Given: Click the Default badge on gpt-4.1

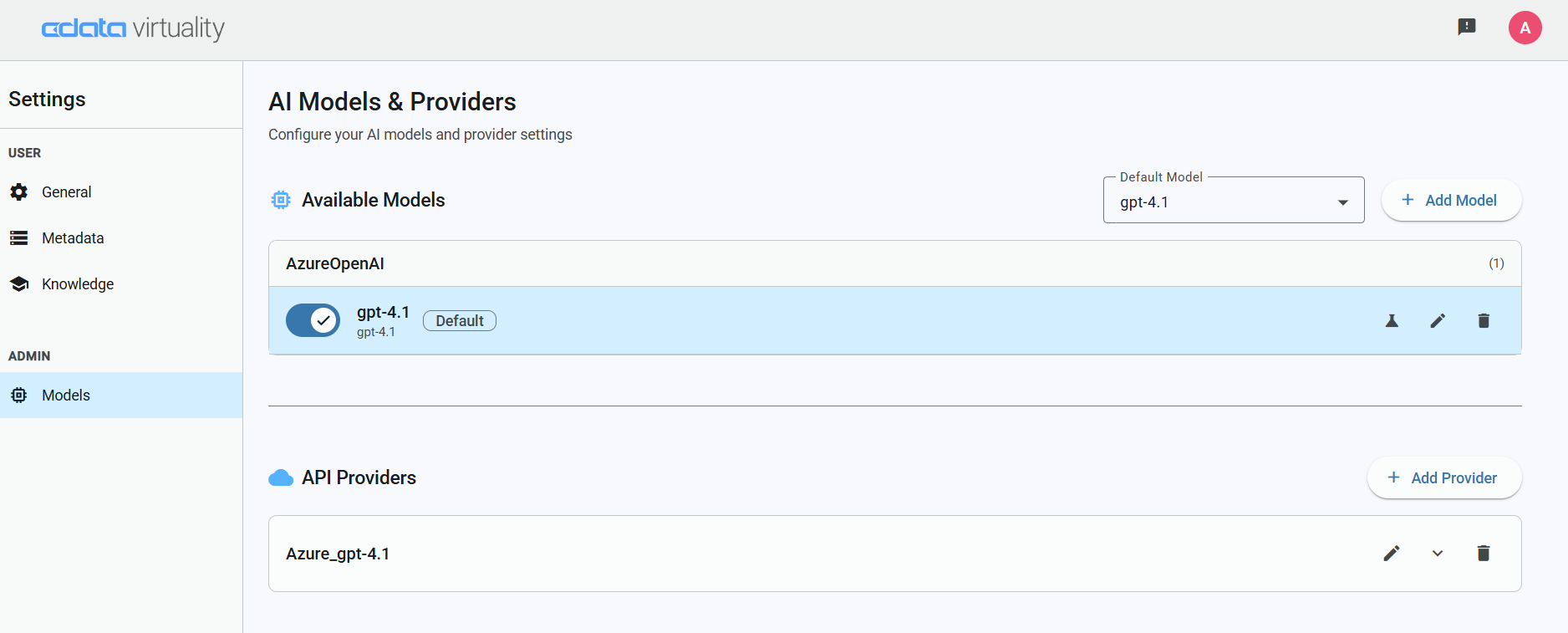Looking at the screenshot, I should pyautogui.click(x=459, y=320).
